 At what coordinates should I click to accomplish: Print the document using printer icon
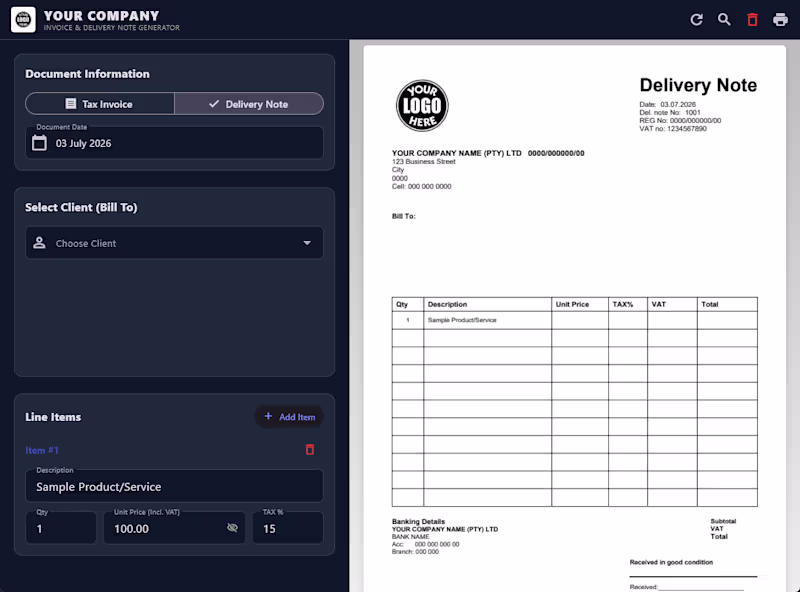(x=780, y=20)
